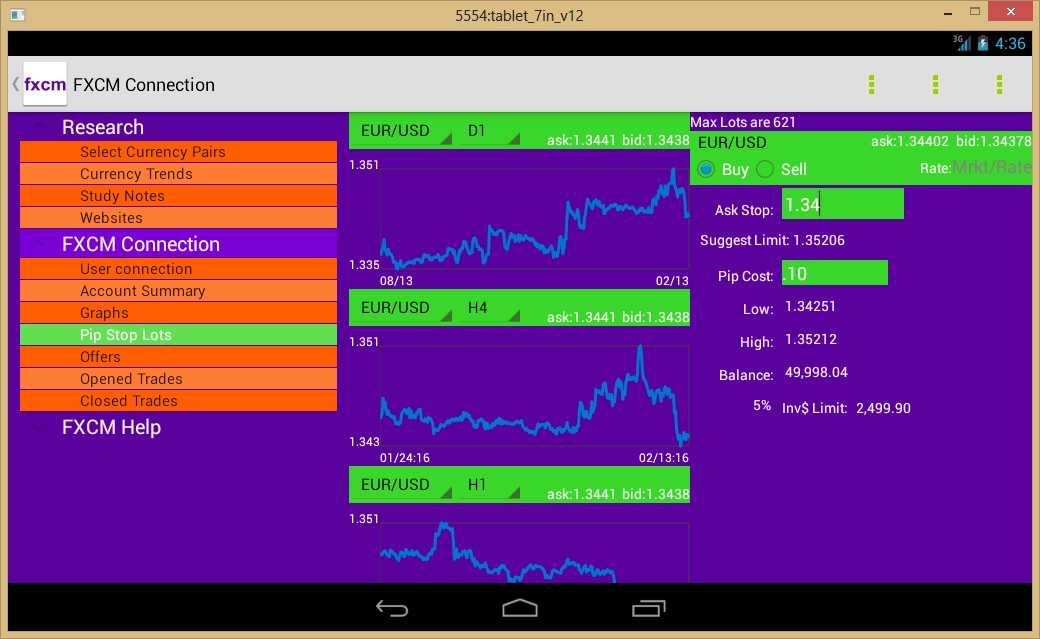The image size is (1040, 639).
Task: Click the Pip Cost input field
Action: click(x=834, y=273)
